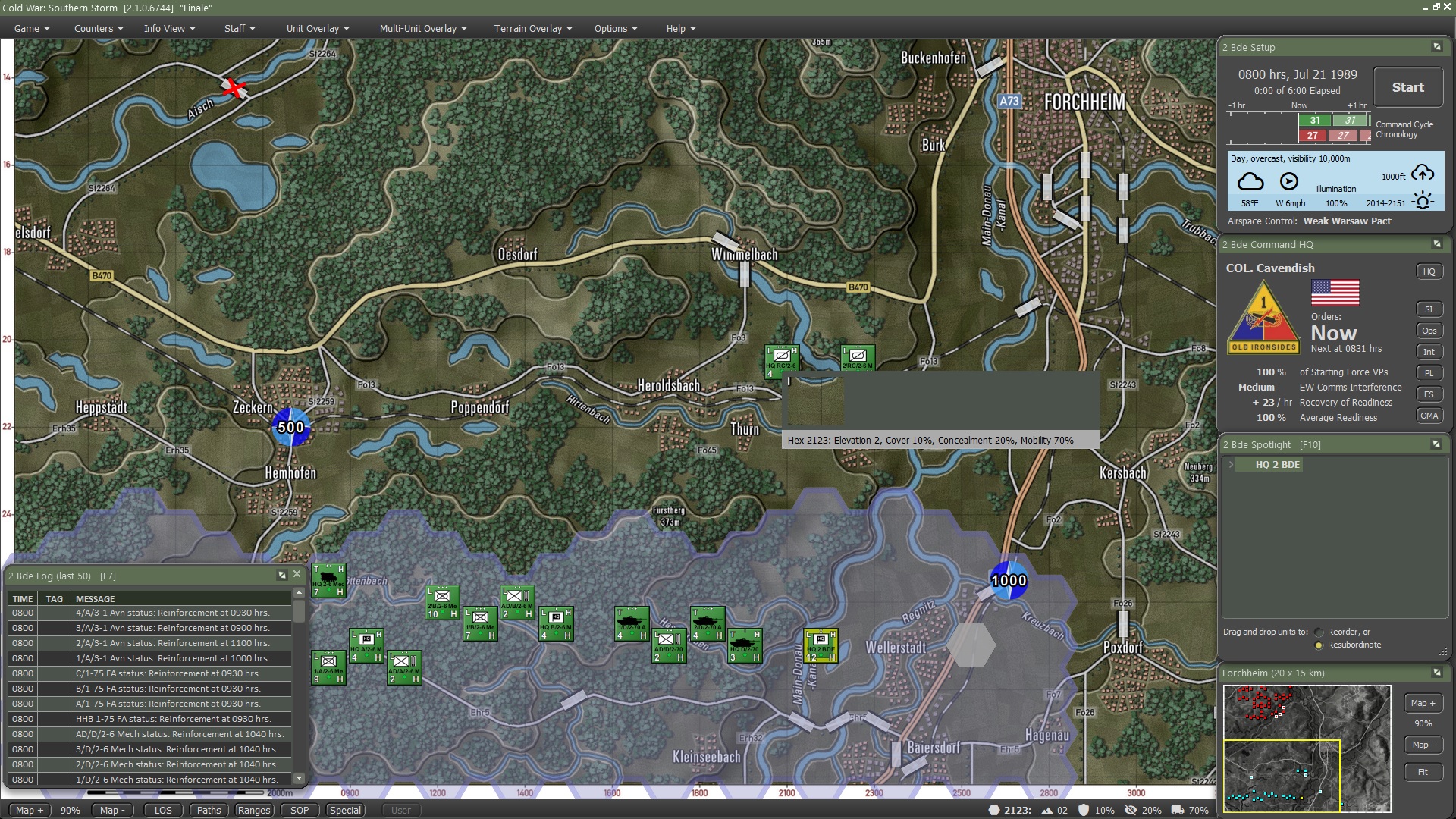
Task: Select the Reorder drag-and-drop option
Action: coord(1319,632)
